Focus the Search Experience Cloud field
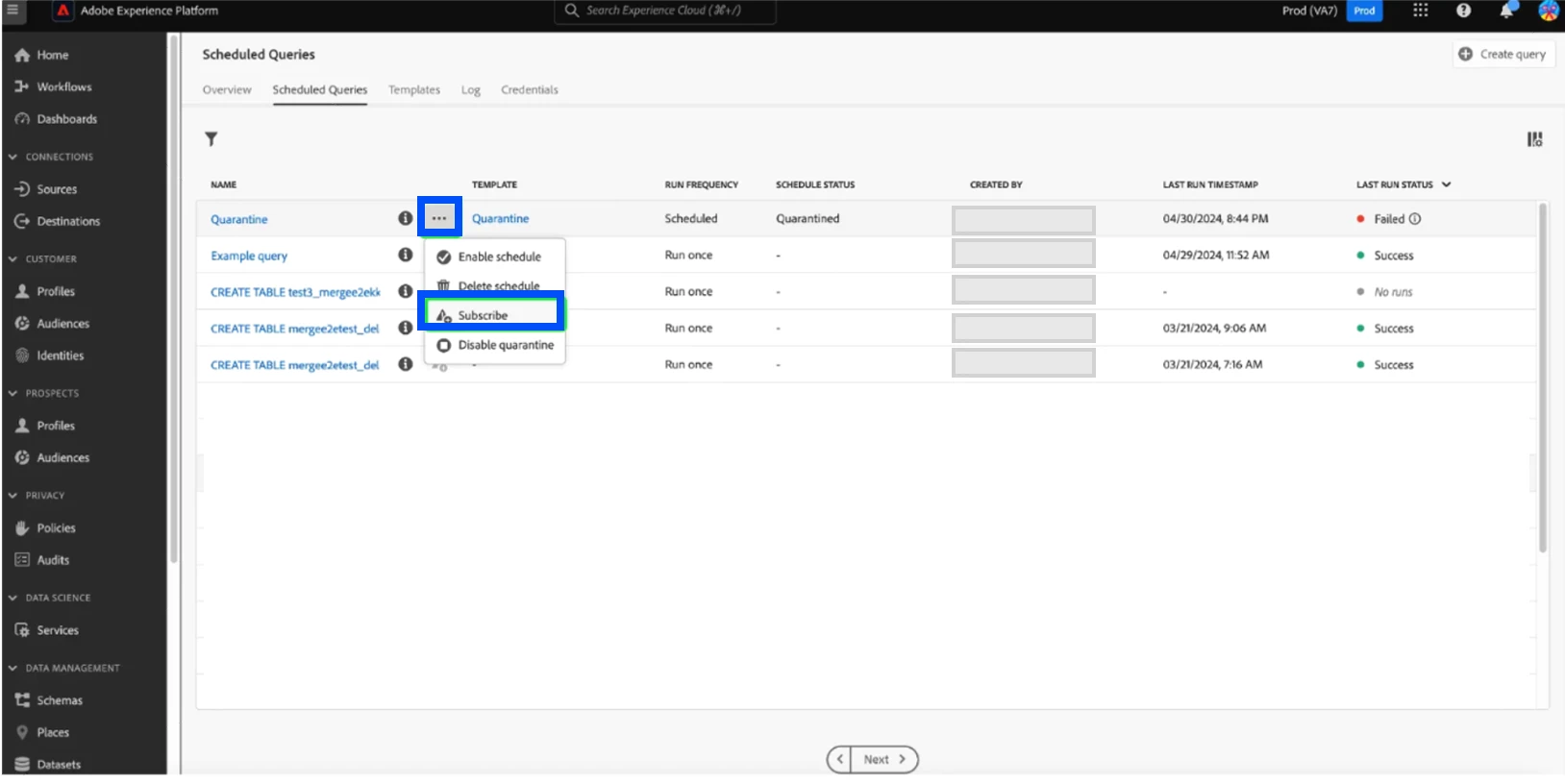 665,11
